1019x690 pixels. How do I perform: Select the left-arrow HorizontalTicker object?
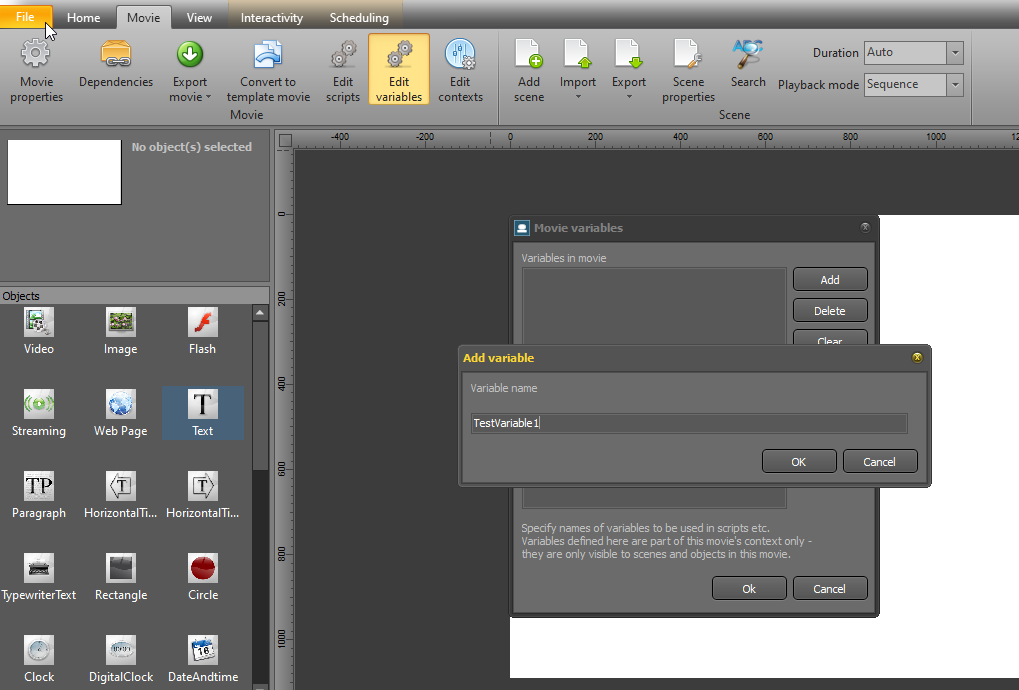pyautogui.click(x=120, y=494)
